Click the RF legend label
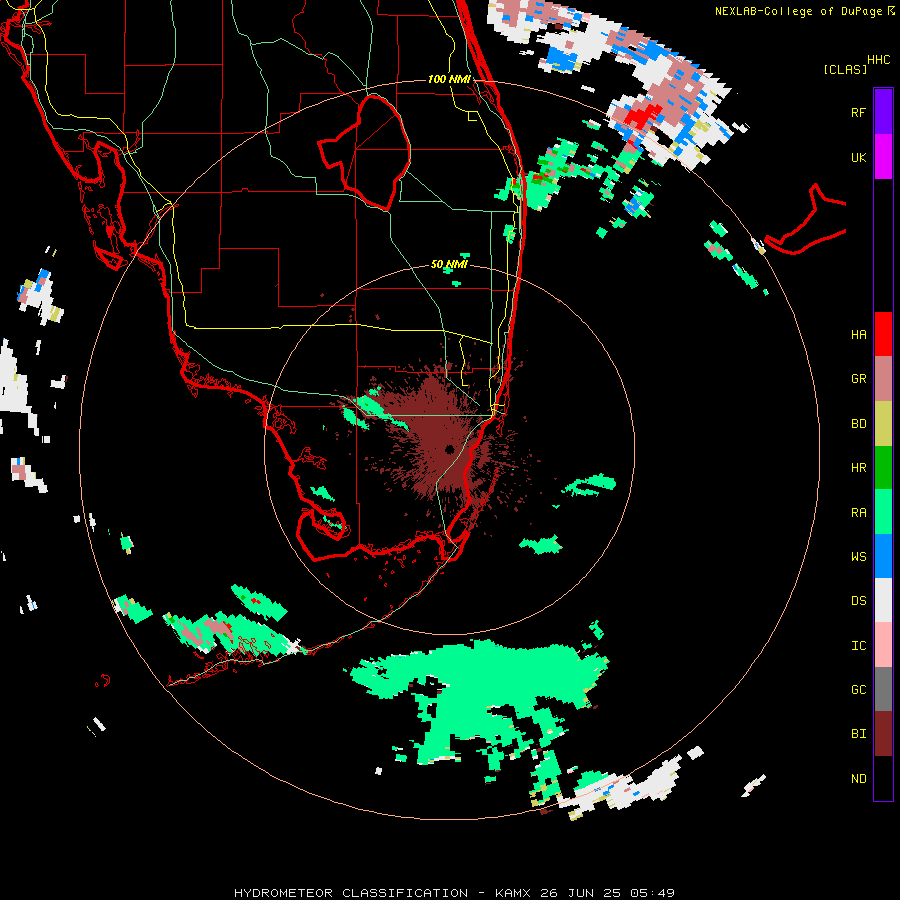Image resolution: width=900 pixels, height=900 pixels. coord(858,112)
